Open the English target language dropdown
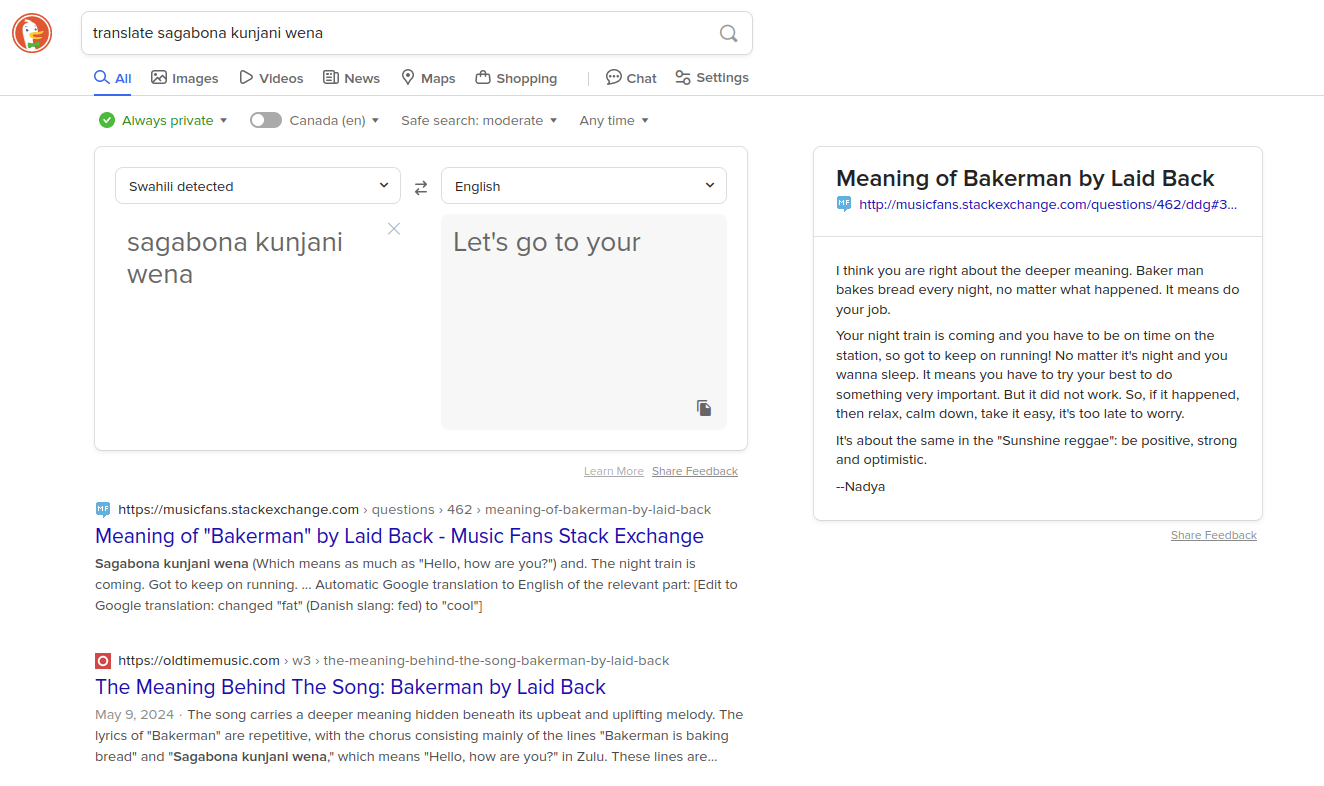Screen dimensions: 1324x786 tap(584, 186)
